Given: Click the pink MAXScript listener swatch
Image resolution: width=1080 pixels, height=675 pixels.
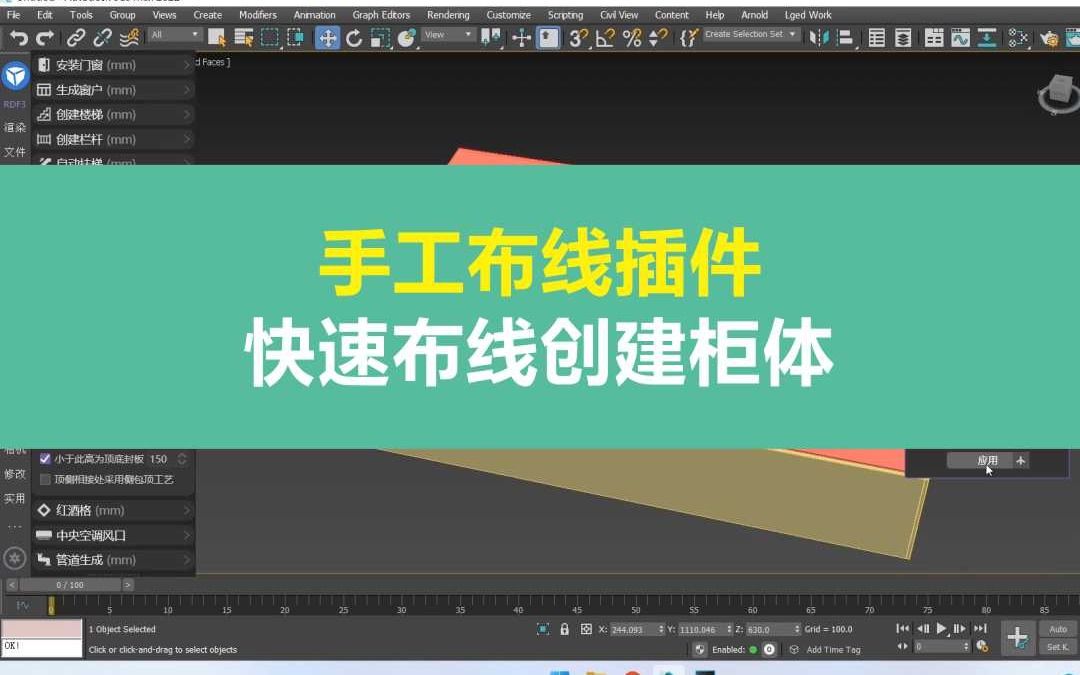Looking at the screenshot, I should pos(41,629).
